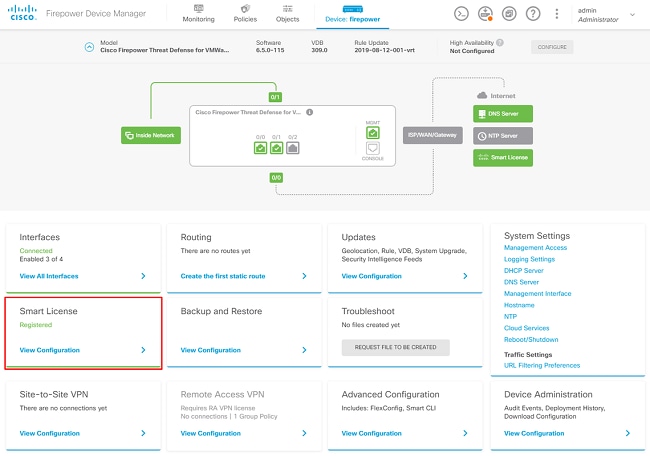Viewport: 650px width, 456px height.
Task: Click the High Availability Configure button
Action: 552,47
